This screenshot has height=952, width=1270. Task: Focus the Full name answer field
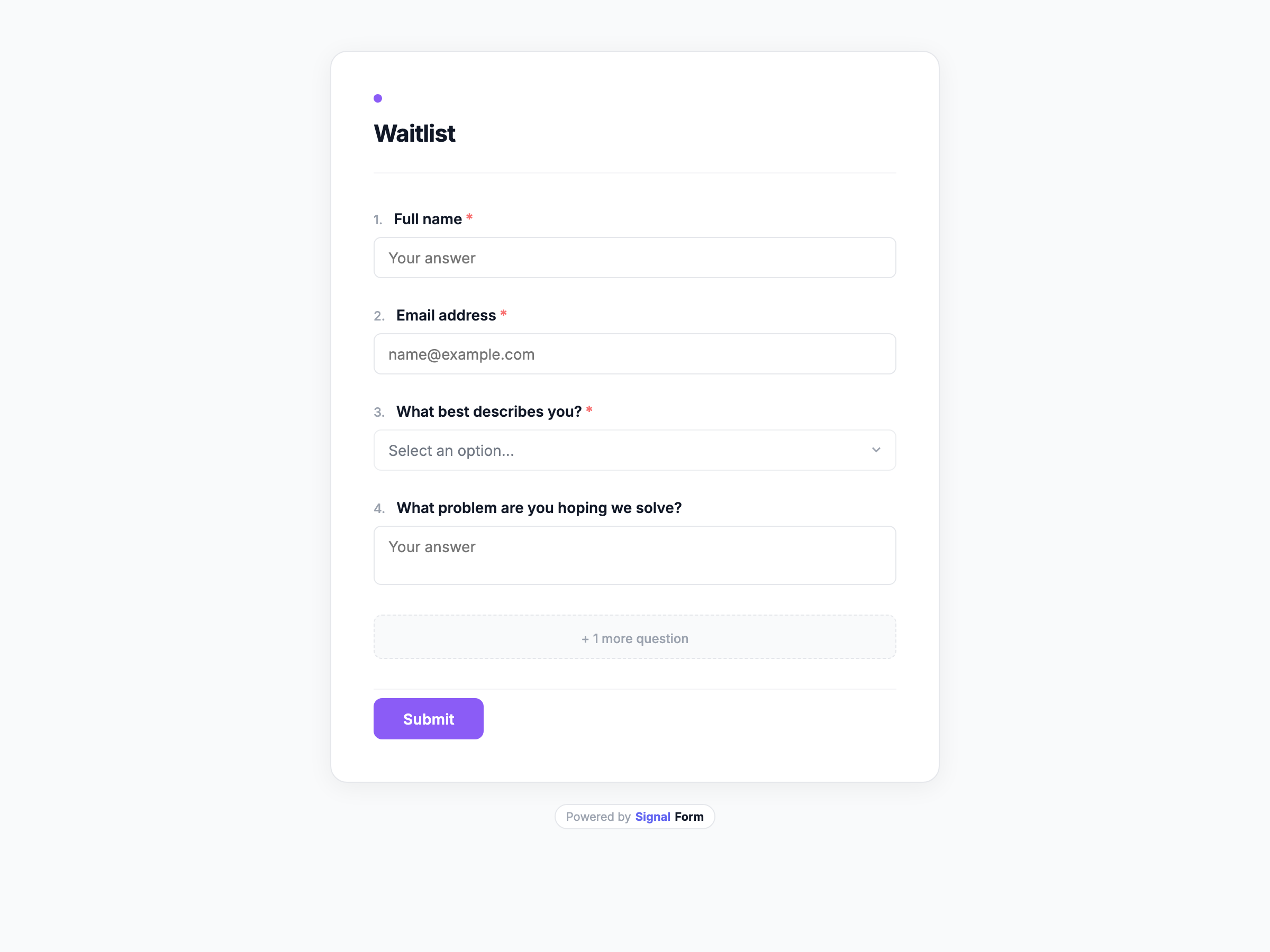click(634, 258)
